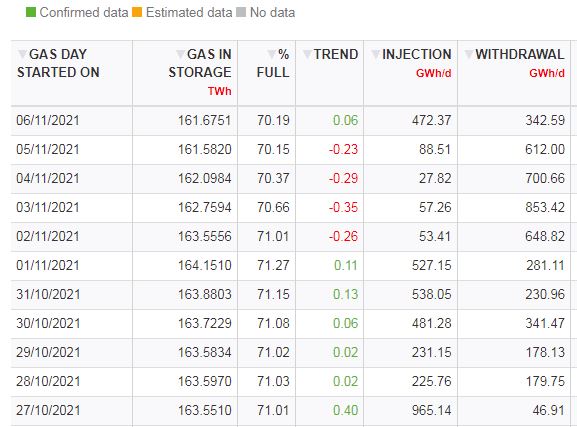577x427 pixels.
Task: Select the 05/11/2021 date cell
Action: pyautogui.click(x=48, y=149)
